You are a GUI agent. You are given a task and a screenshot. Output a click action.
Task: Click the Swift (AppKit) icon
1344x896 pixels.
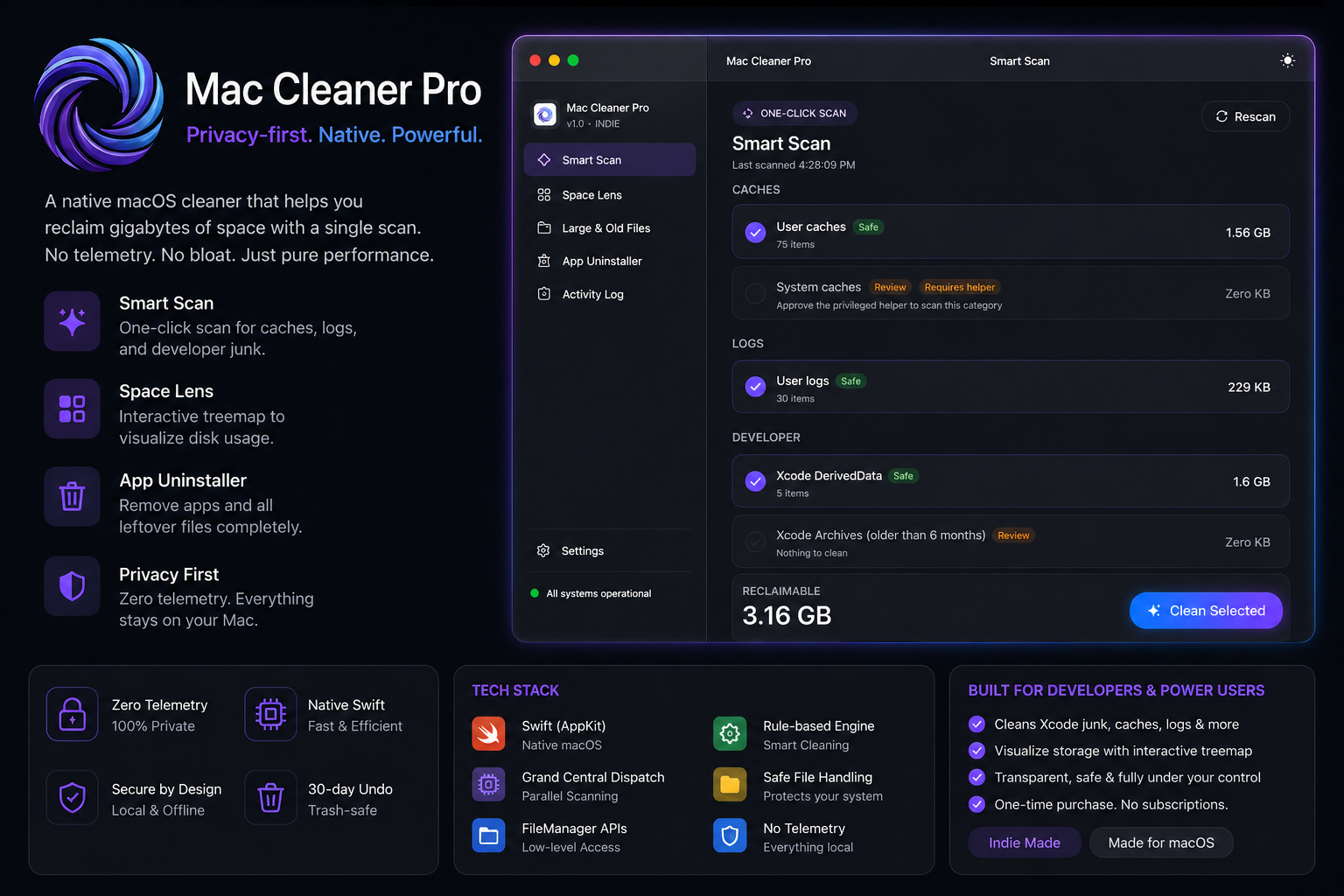click(x=488, y=733)
